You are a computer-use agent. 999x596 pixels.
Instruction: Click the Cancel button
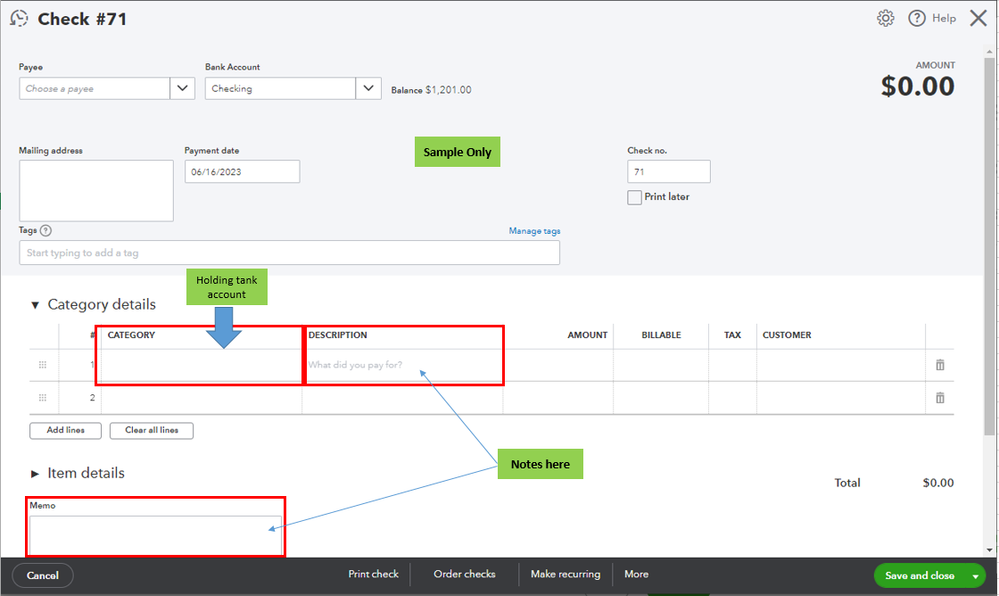43,576
